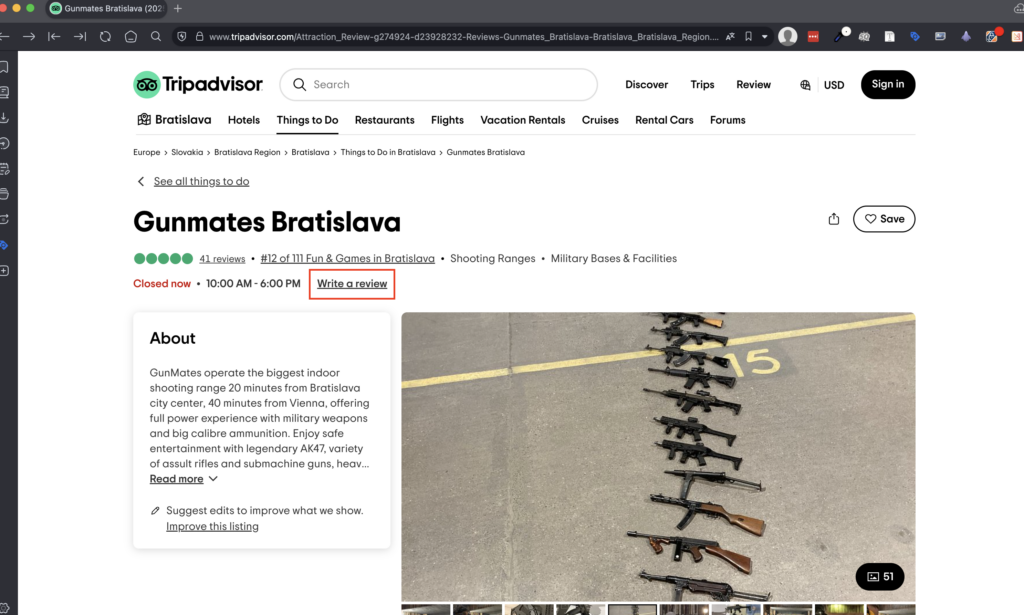Click the white T document extension icon
1024x615 pixels.
coord(889,37)
